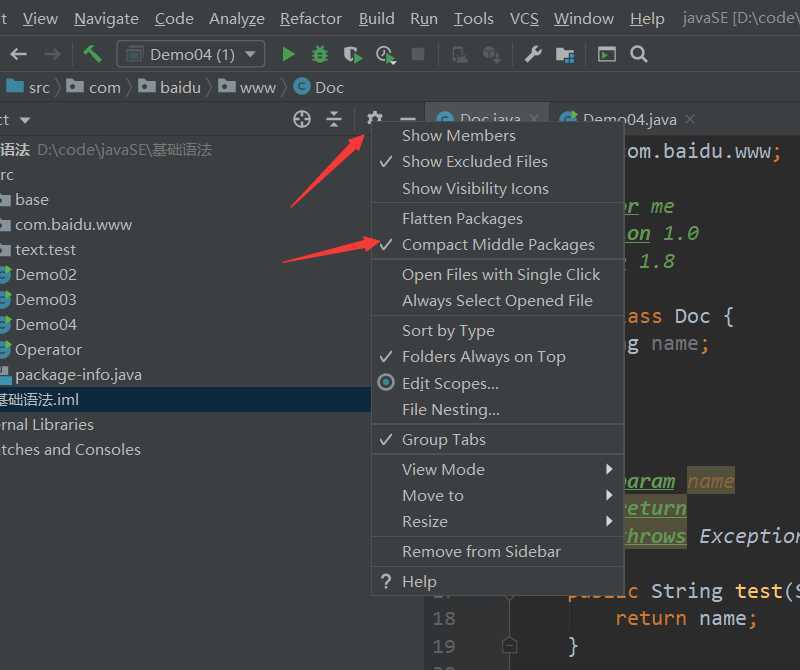Open the Tools menu

tap(473, 19)
